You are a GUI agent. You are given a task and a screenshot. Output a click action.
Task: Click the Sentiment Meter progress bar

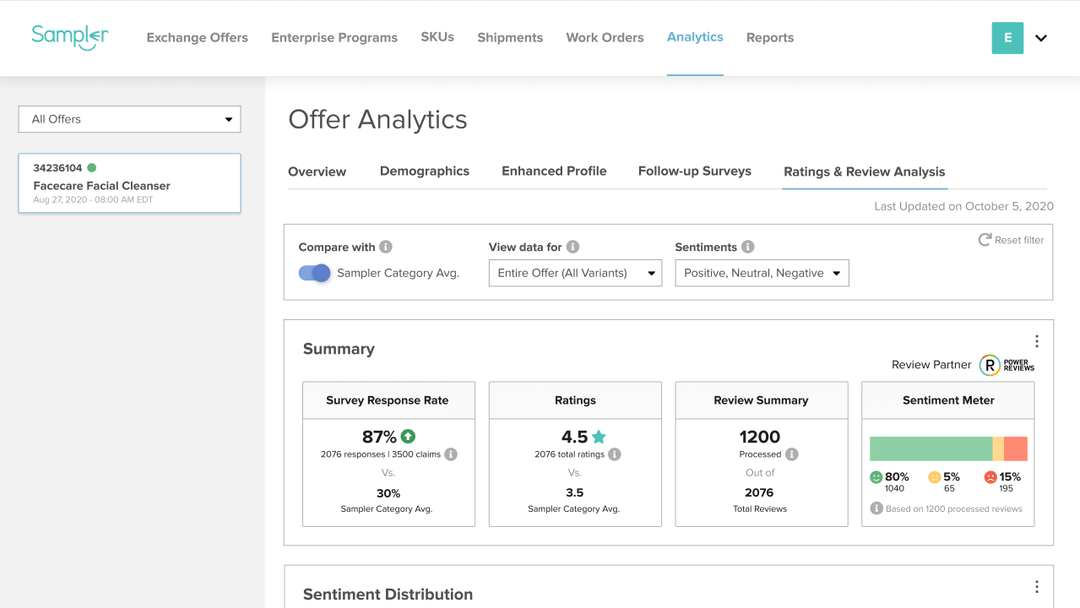coord(948,448)
